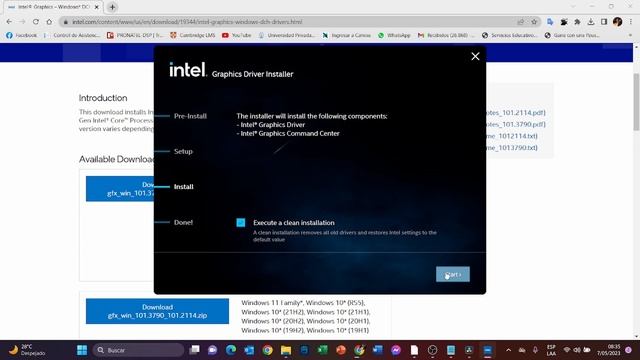Open the Chrome extensions puzzle icon
This screenshot has height=360, width=640.
577,22
